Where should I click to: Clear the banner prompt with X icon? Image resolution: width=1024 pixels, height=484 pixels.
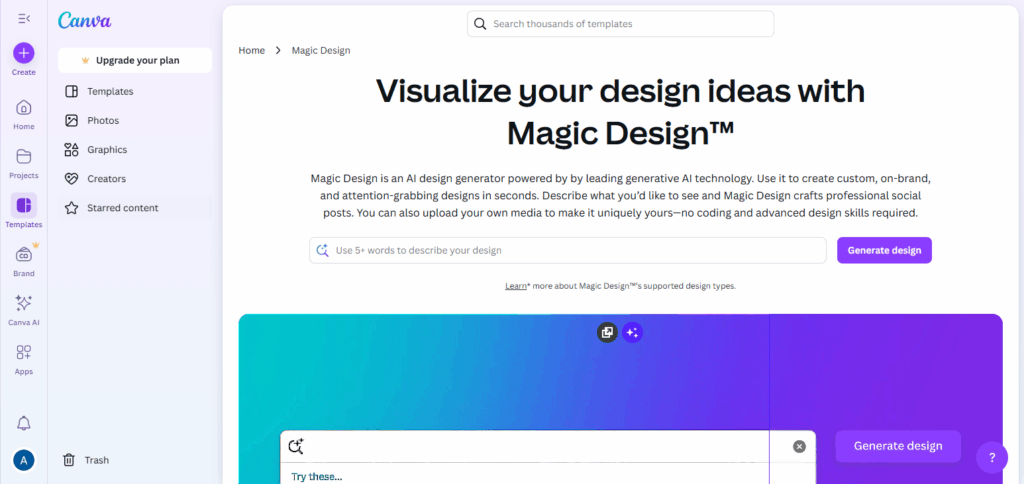pyautogui.click(x=799, y=447)
